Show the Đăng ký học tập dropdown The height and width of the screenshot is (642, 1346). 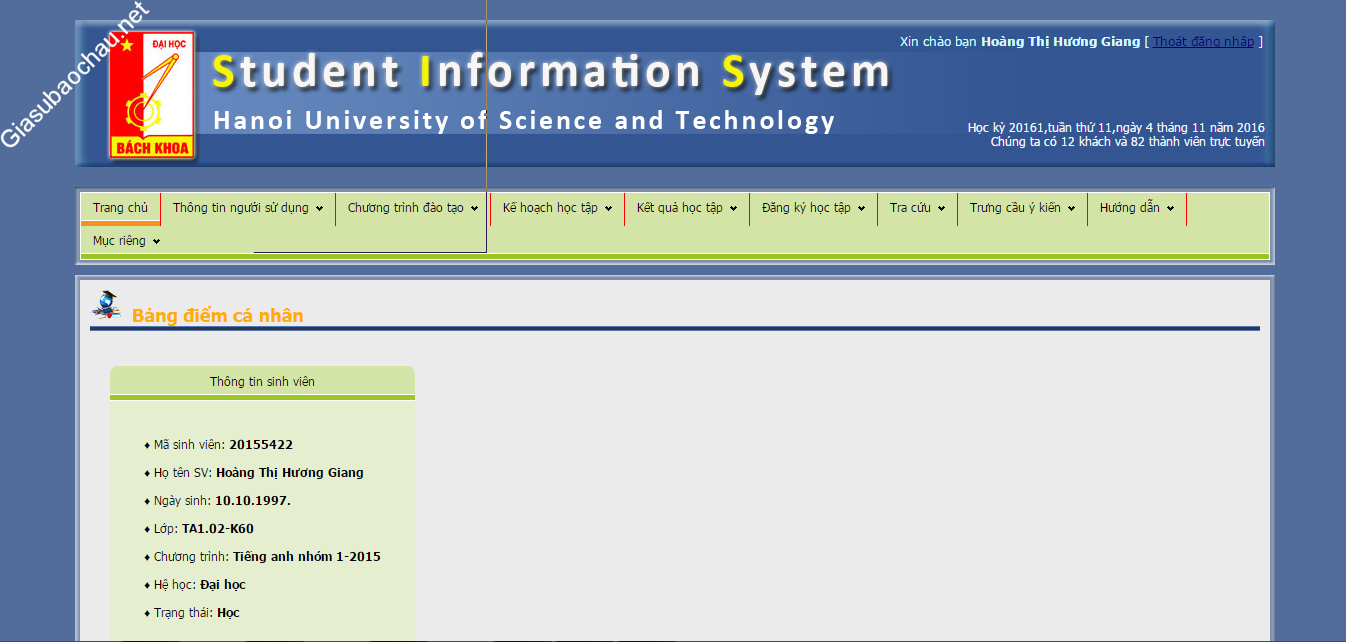click(x=812, y=208)
